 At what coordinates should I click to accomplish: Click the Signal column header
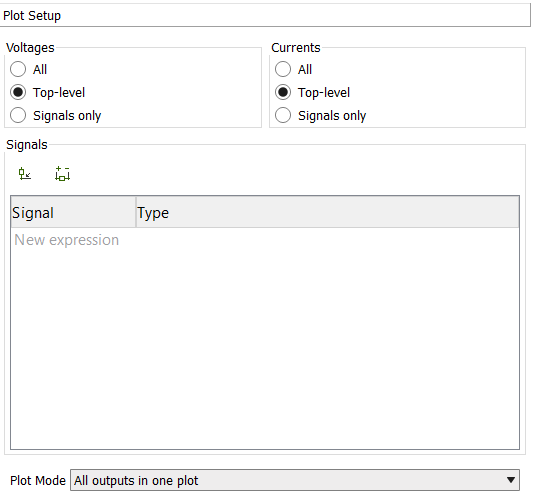point(73,212)
